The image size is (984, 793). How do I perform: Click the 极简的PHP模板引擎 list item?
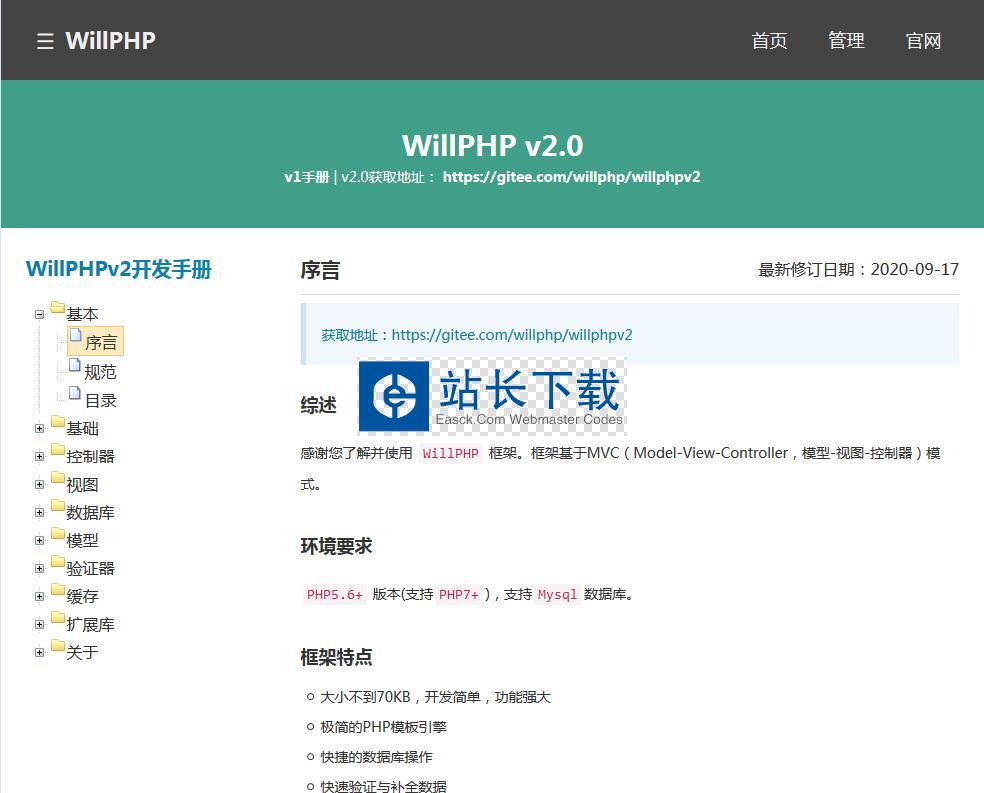[383, 727]
